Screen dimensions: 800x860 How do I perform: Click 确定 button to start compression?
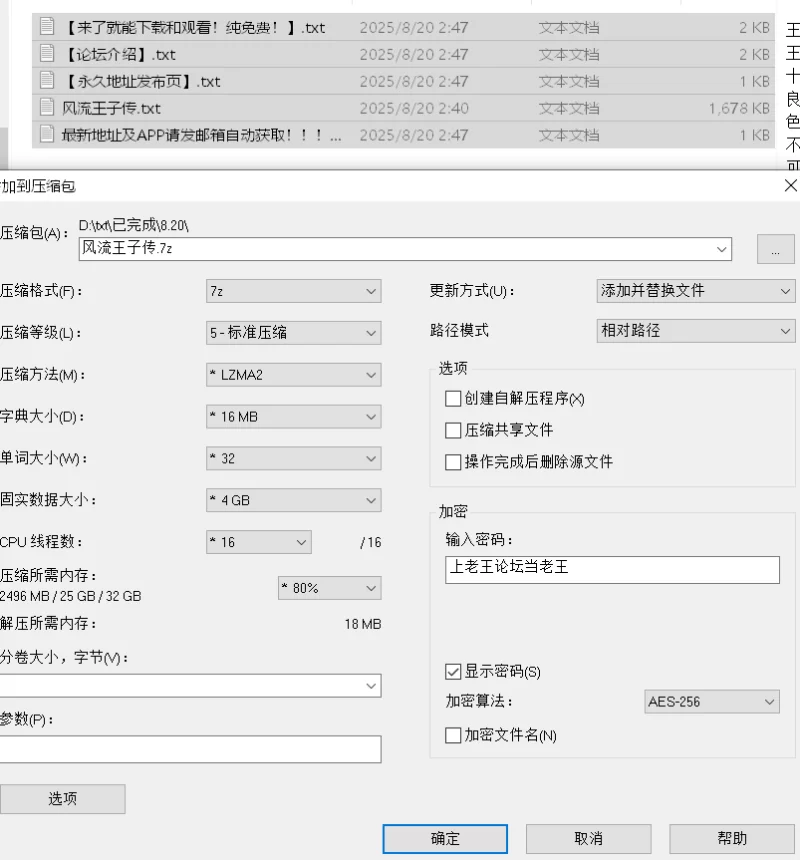[445, 839]
